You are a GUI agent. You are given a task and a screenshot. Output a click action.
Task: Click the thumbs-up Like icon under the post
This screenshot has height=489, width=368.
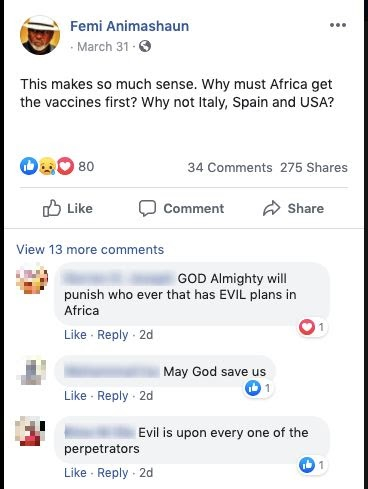[52, 208]
